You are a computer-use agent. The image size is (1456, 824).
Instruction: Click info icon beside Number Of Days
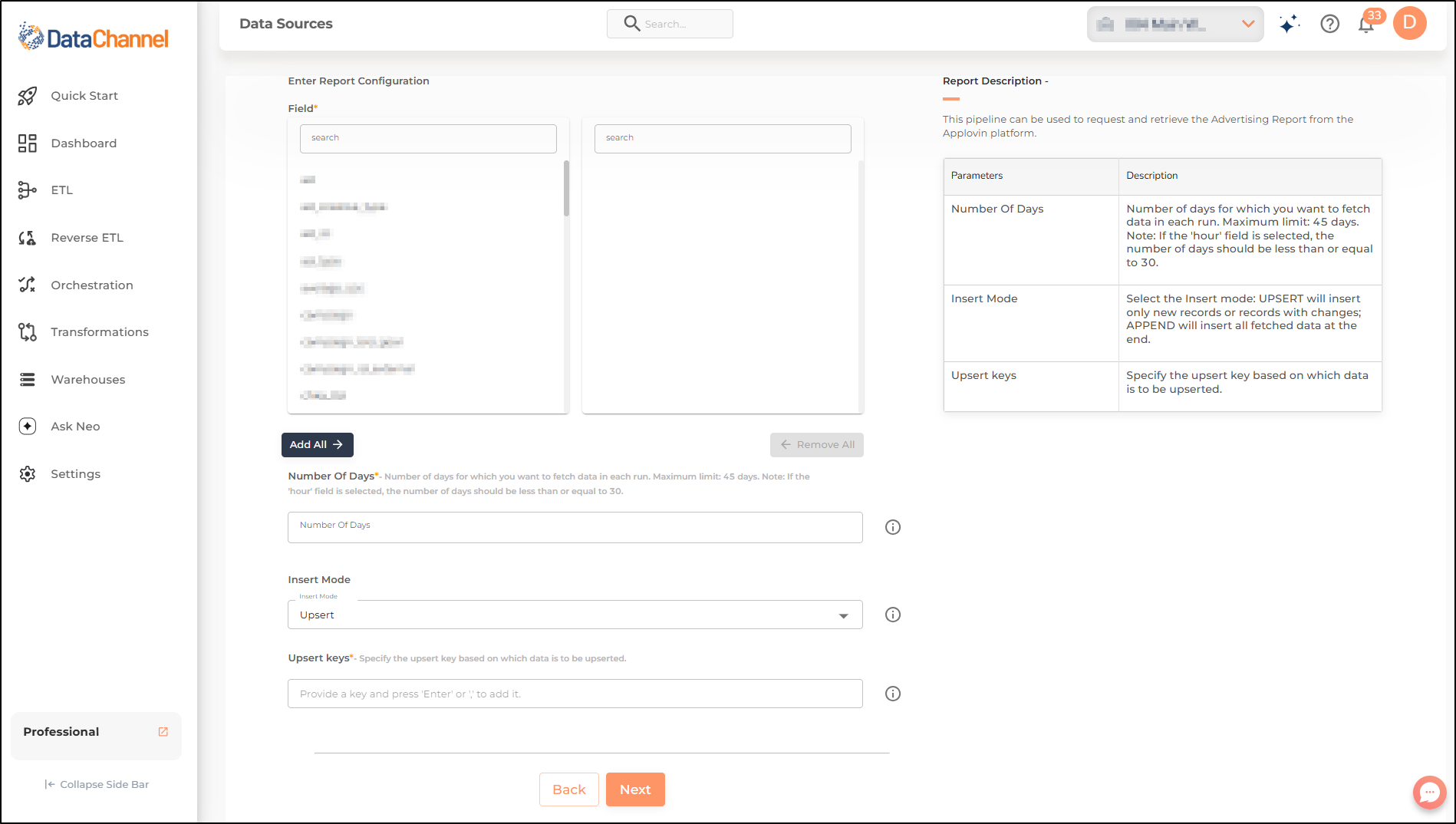point(892,527)
